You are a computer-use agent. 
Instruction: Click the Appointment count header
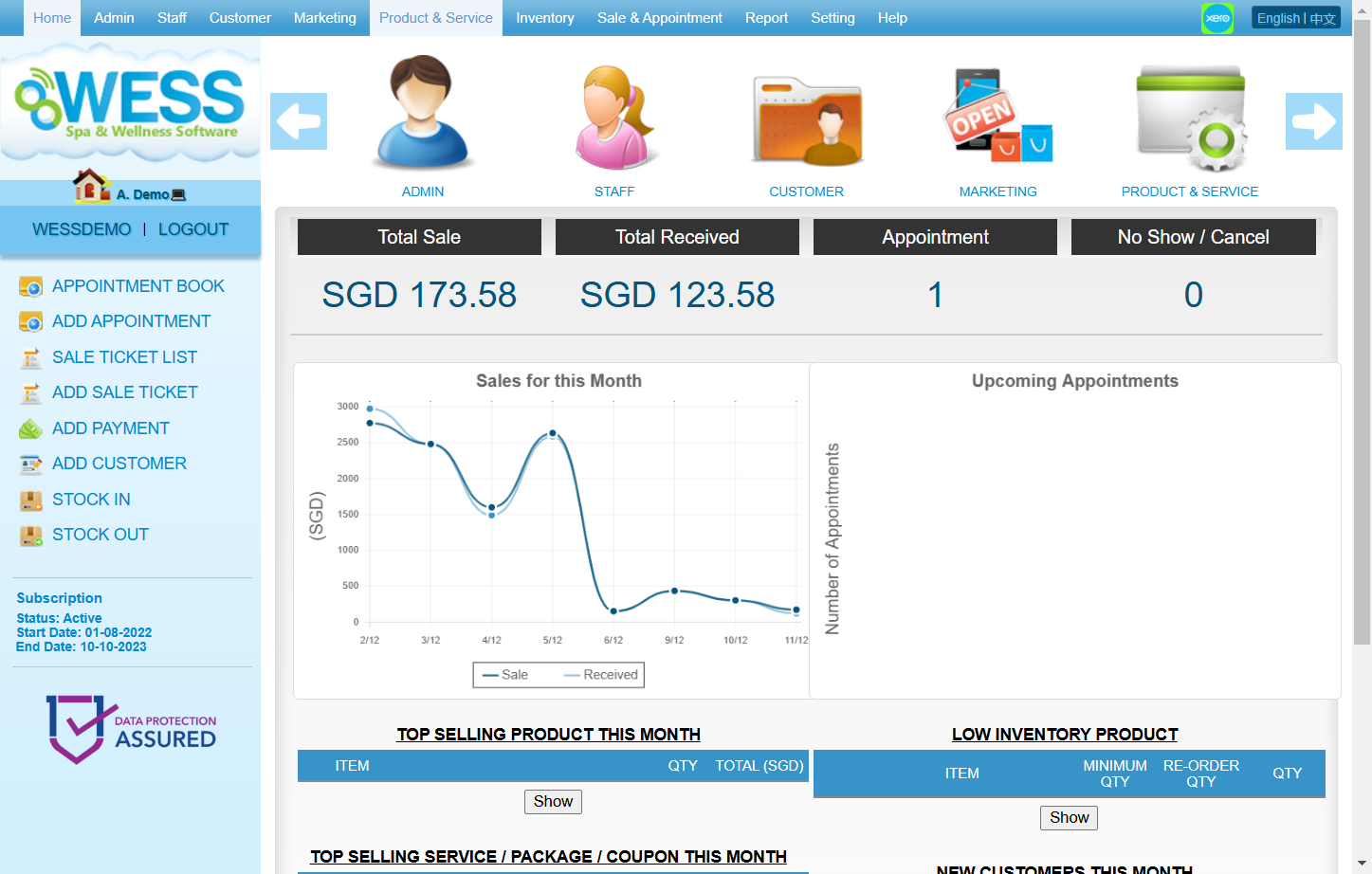[935, 237]
